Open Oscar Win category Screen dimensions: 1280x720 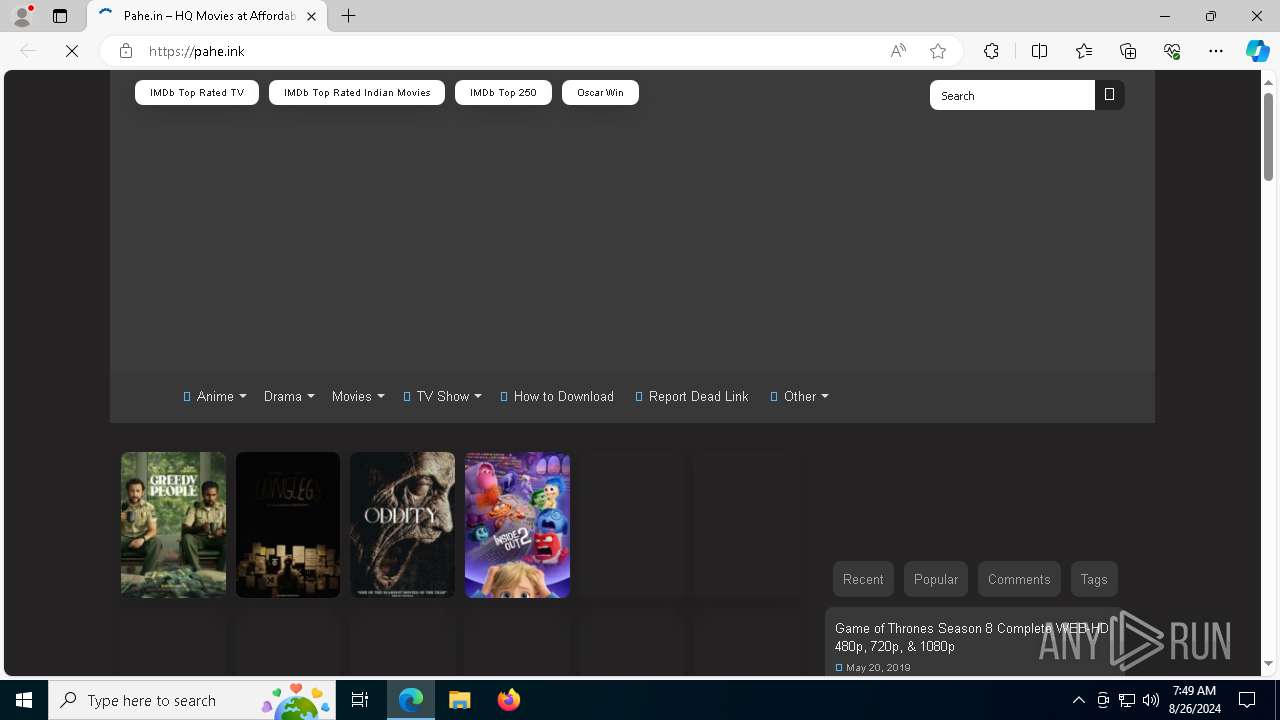click(600, 92)
